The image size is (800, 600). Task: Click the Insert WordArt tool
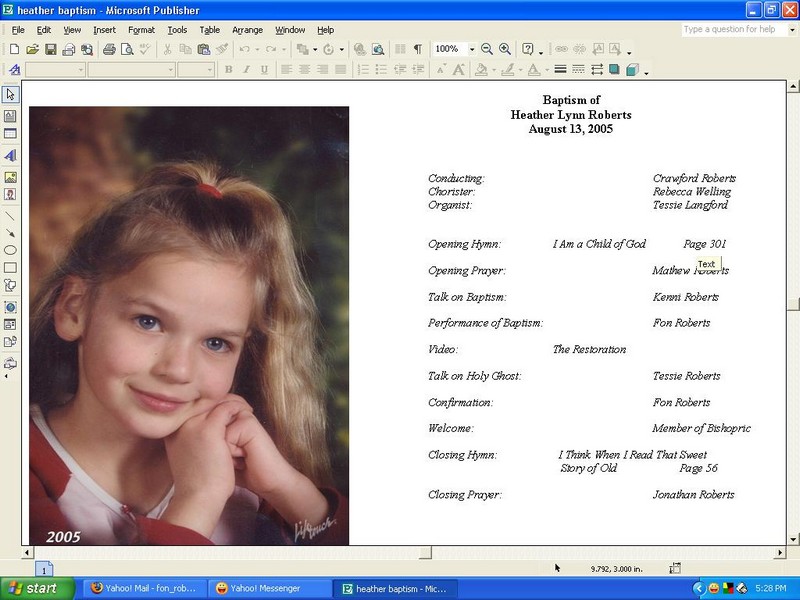[10, 156]
